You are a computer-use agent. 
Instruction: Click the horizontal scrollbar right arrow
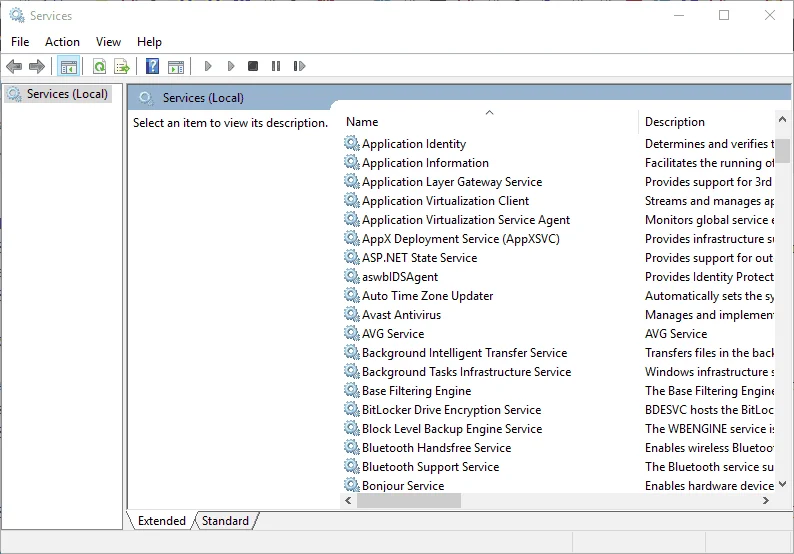(766, 500)
